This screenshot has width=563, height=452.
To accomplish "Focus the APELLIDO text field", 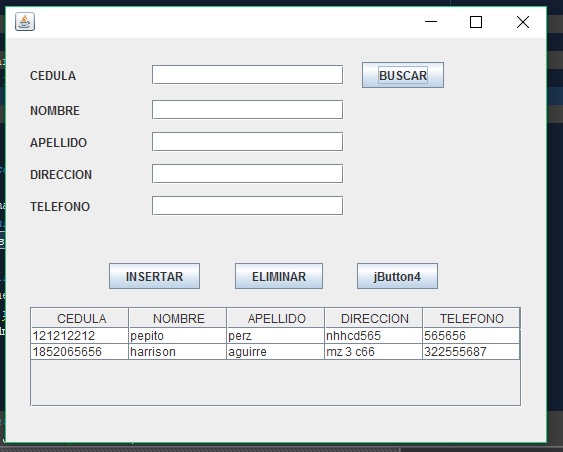I will click(247, 142).
